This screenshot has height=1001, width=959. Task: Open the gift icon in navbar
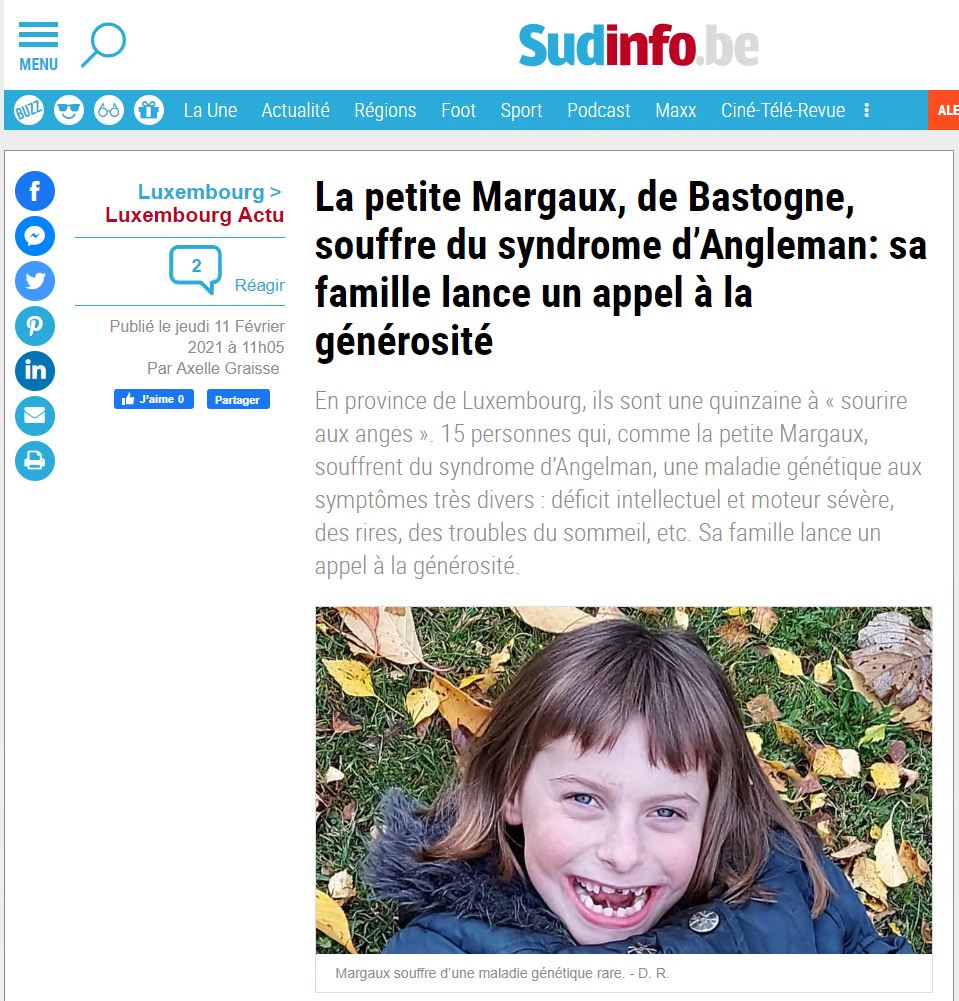149,110
